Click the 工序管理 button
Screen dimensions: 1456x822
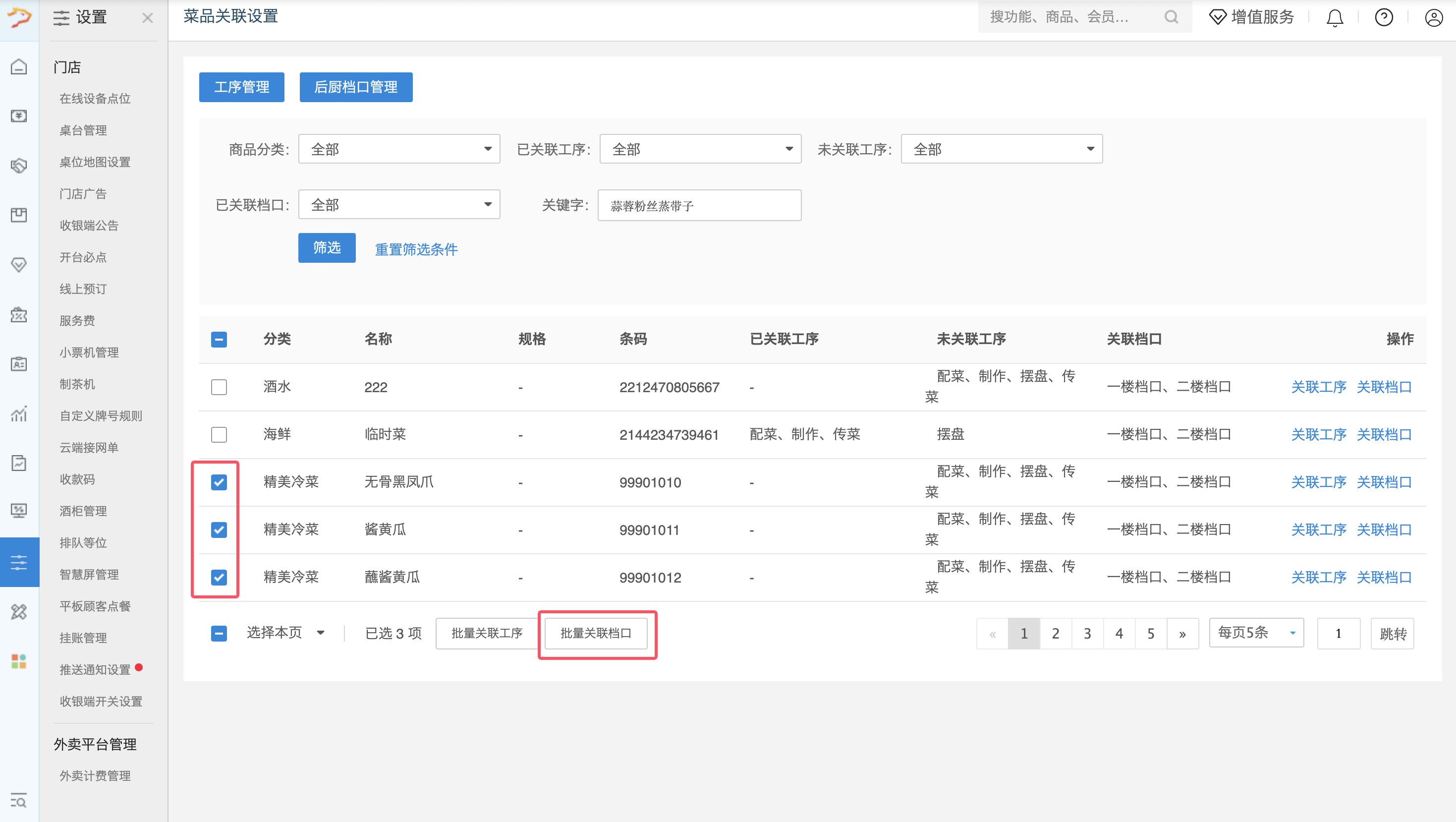tap(241, 87)
